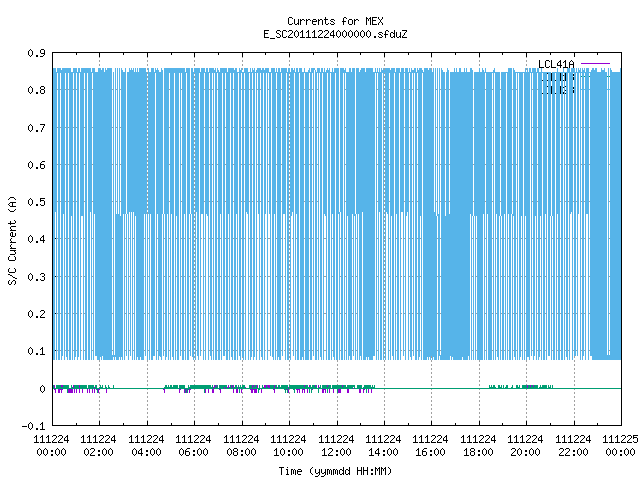Click the 0.1 y-axis tick value
Screen dimensions: 640x480
[36, 351]
